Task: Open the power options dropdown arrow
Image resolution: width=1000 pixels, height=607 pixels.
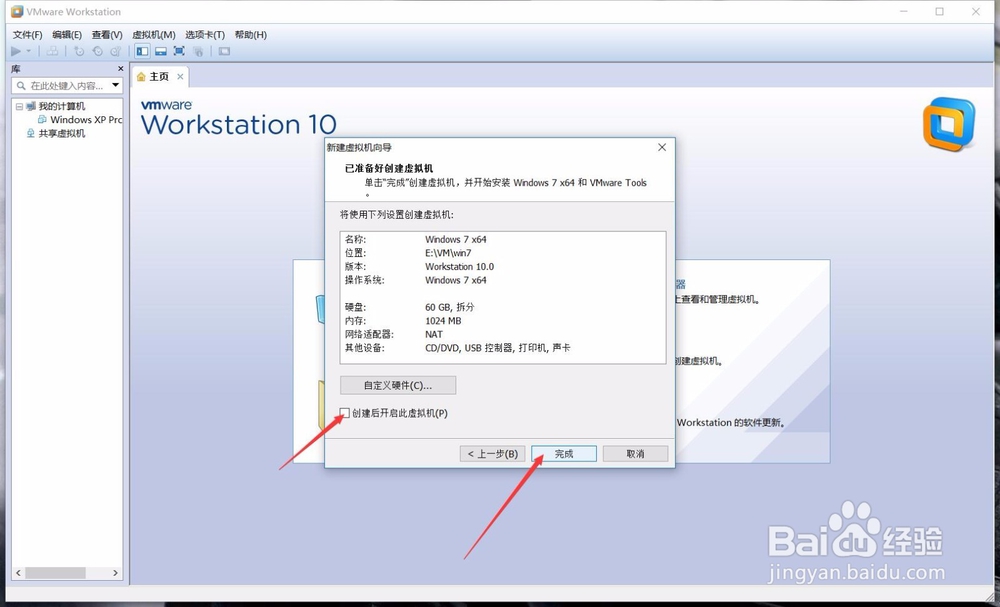Action: coord(29,52)
